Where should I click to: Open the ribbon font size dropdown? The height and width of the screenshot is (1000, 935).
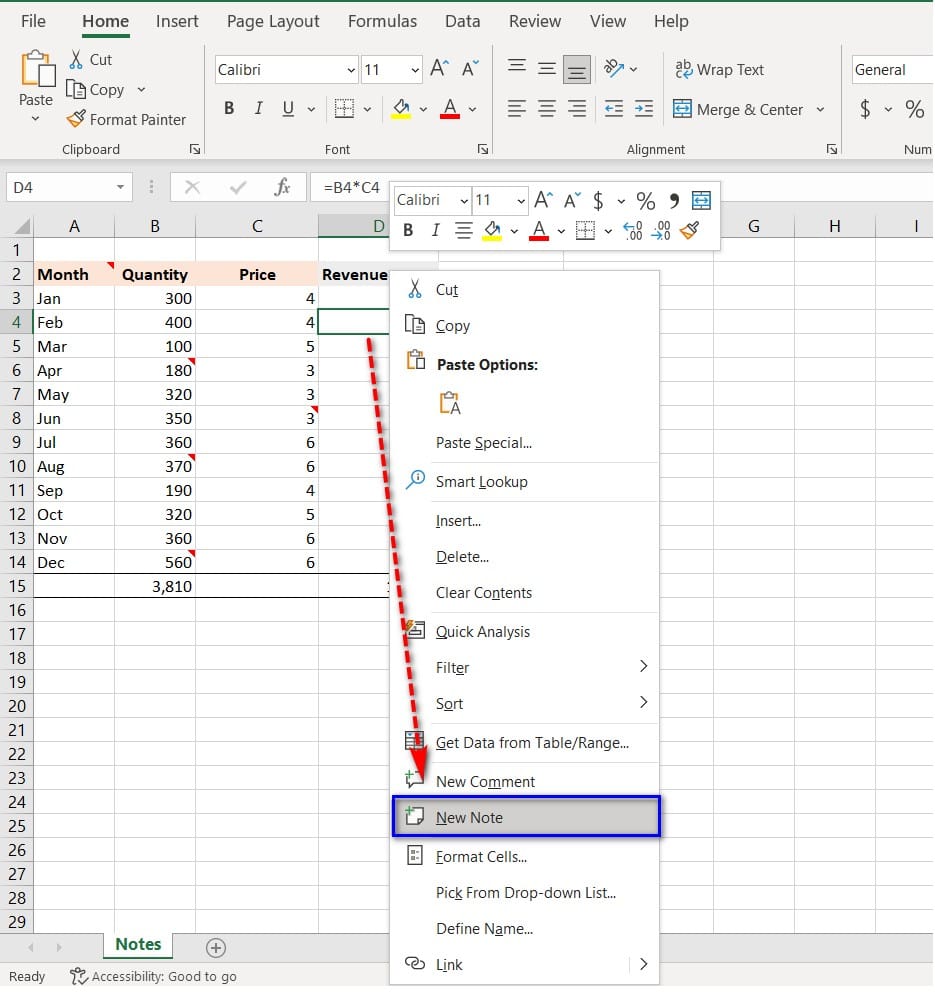tap(415, 70)
